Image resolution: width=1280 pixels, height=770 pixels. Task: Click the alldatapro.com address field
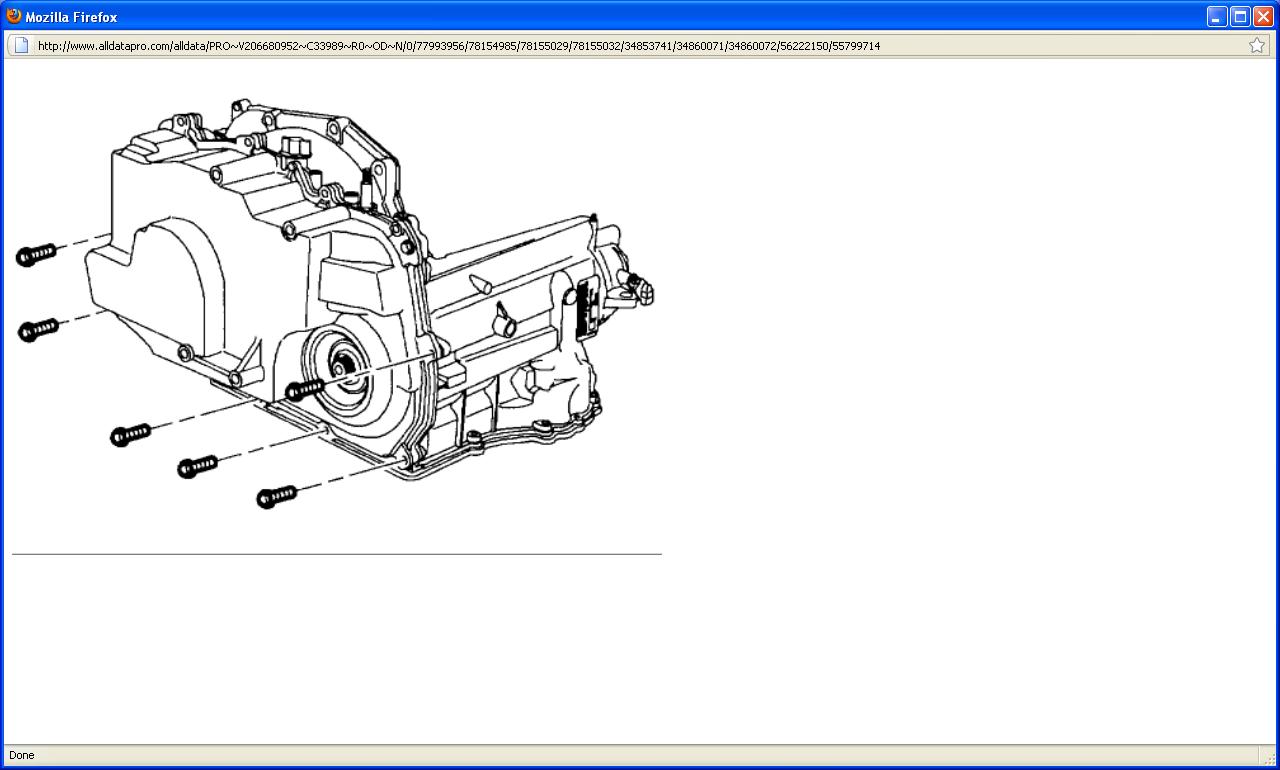pyautogui.click(x=600, y=45)
